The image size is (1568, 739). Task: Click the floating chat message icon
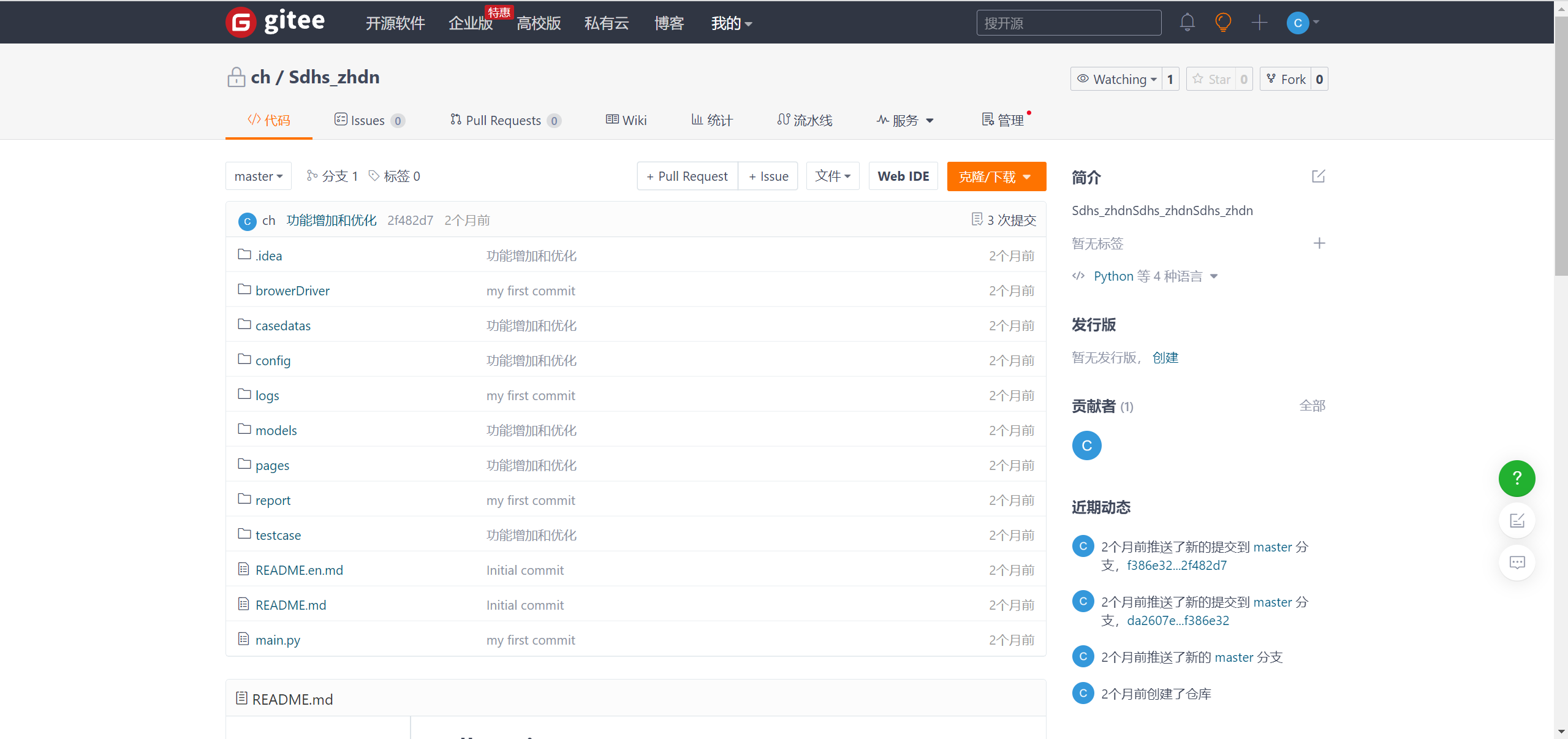tap(1517, 562)
